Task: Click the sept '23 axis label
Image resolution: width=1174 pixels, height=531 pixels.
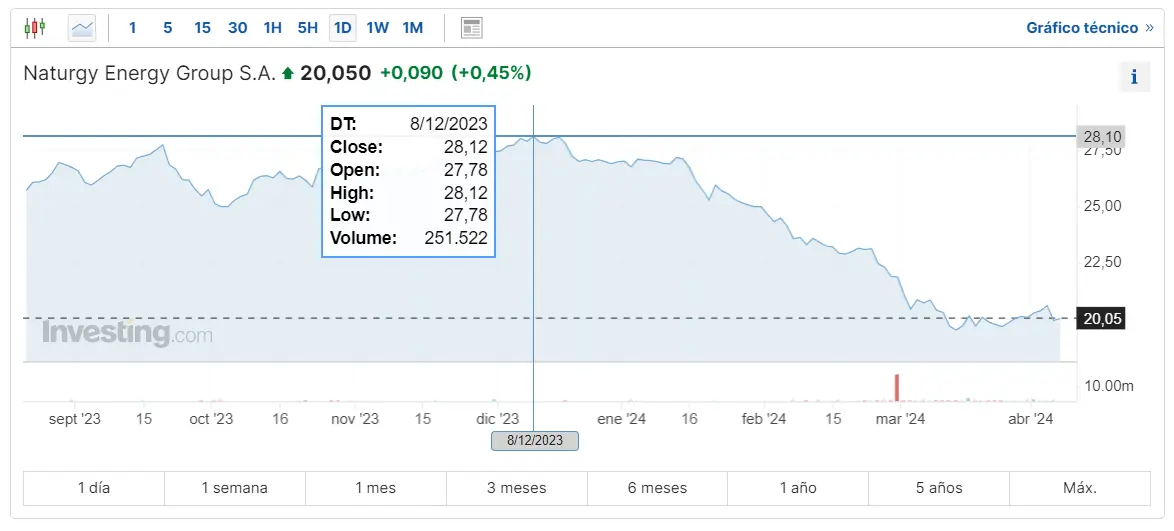Action: [x=75, y=419]
